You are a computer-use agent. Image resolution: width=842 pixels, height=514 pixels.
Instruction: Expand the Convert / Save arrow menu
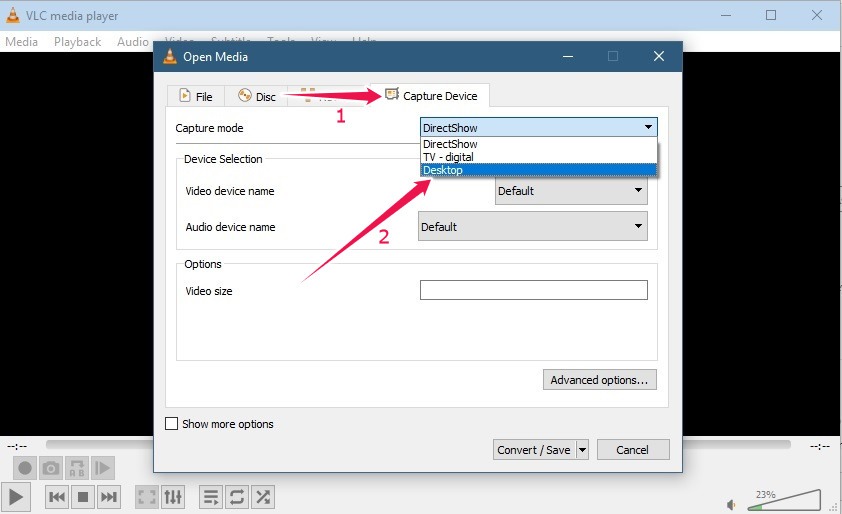pos(583,450)
